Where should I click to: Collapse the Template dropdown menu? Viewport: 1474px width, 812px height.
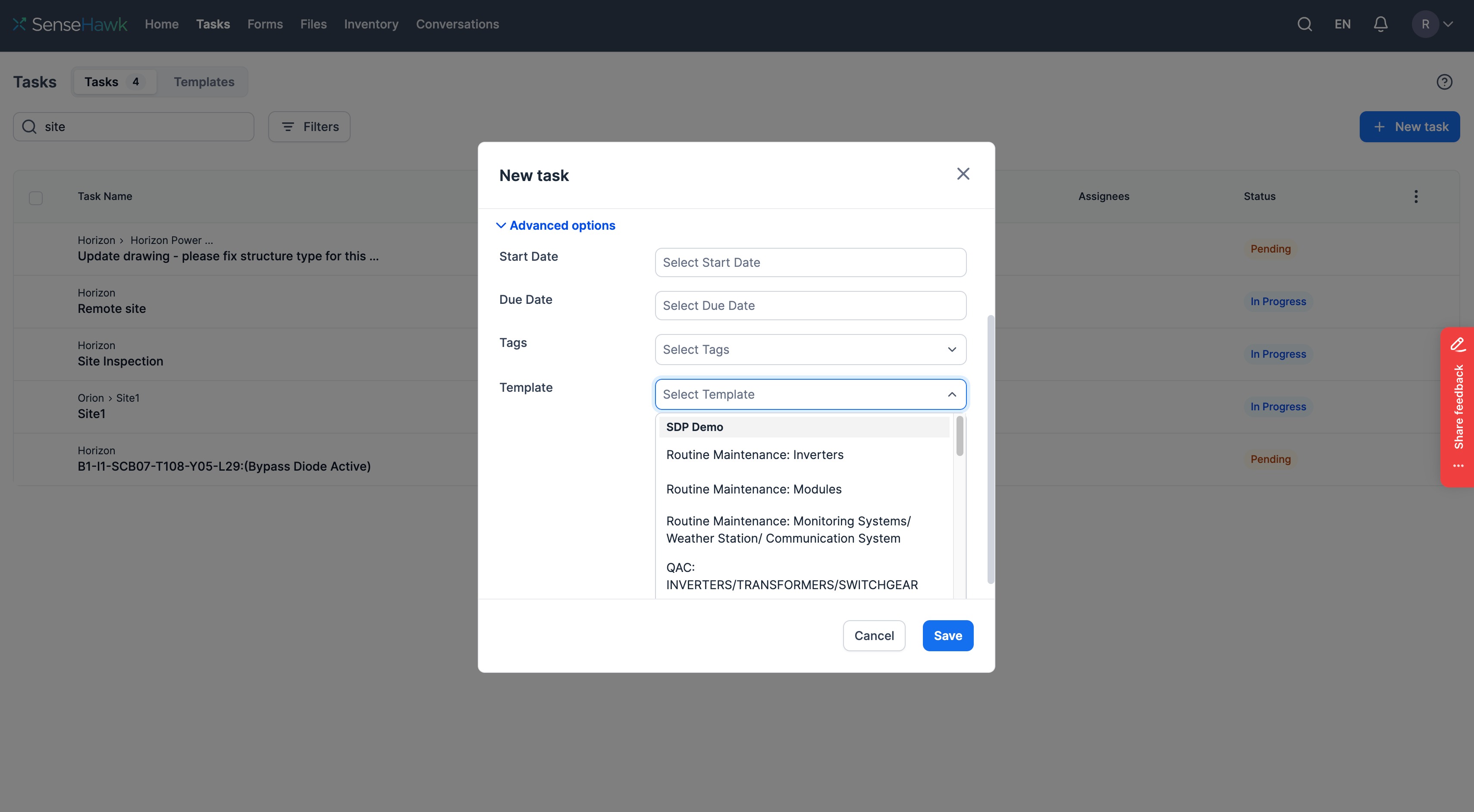[950, 393]
